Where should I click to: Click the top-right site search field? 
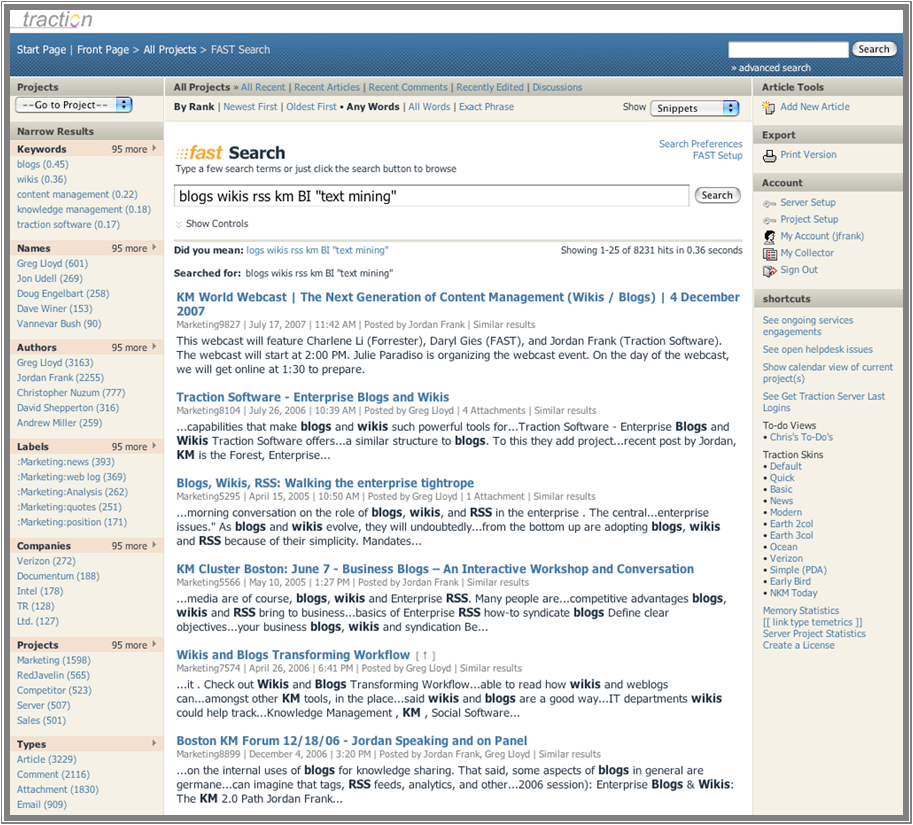(787, 49)
